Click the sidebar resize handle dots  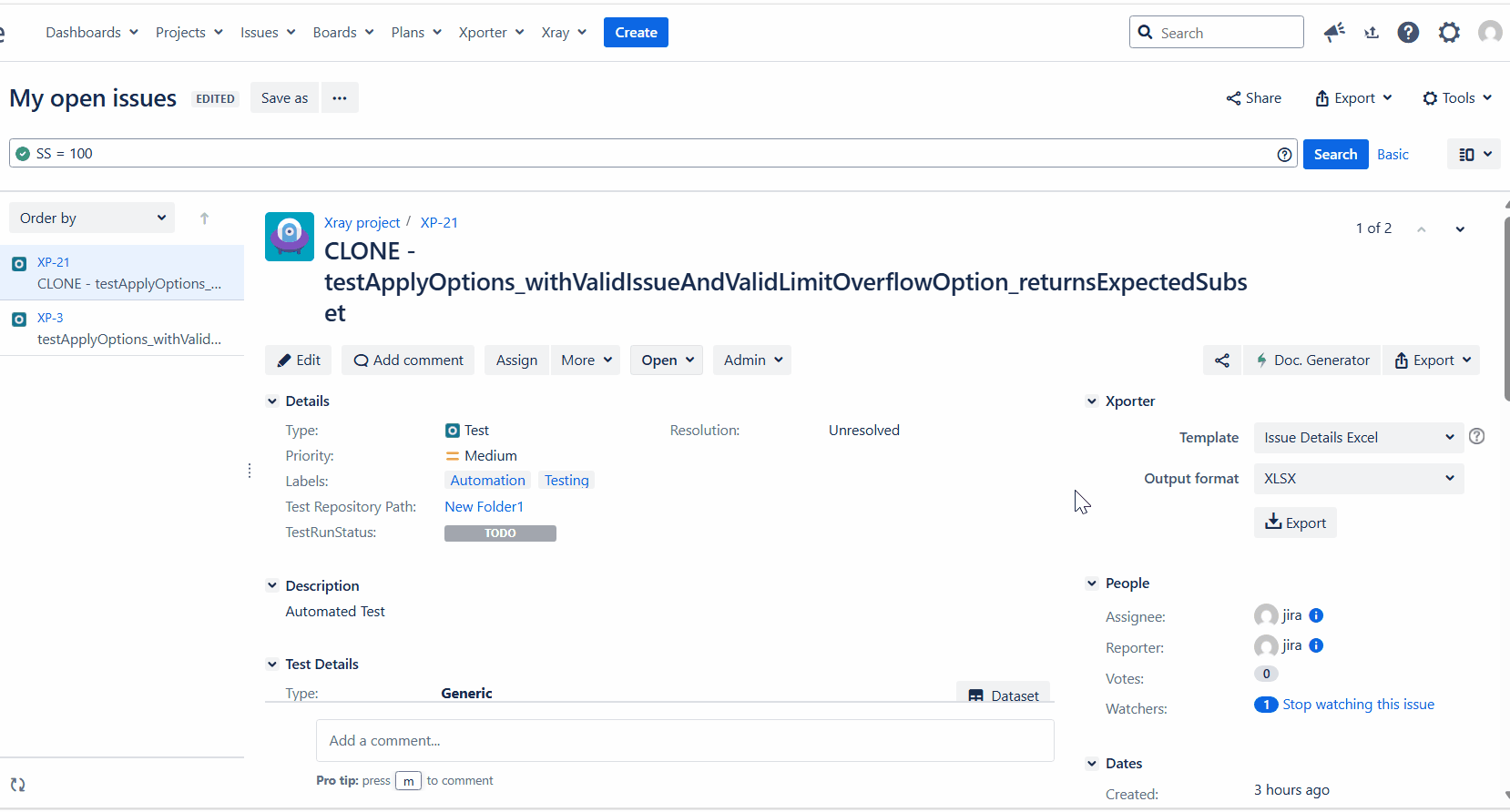(x=250, y=471)
